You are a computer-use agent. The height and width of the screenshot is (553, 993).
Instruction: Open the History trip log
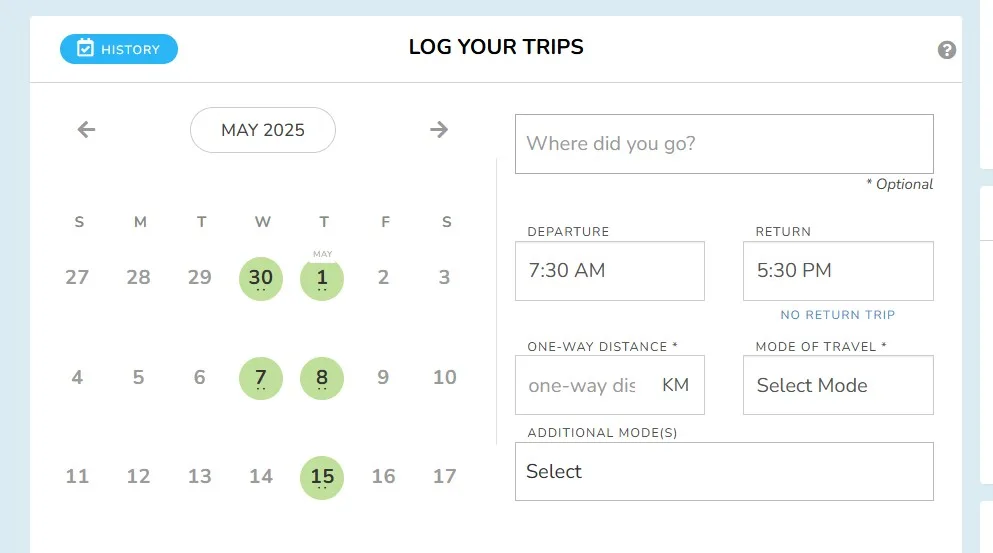(x=119, y=49)
